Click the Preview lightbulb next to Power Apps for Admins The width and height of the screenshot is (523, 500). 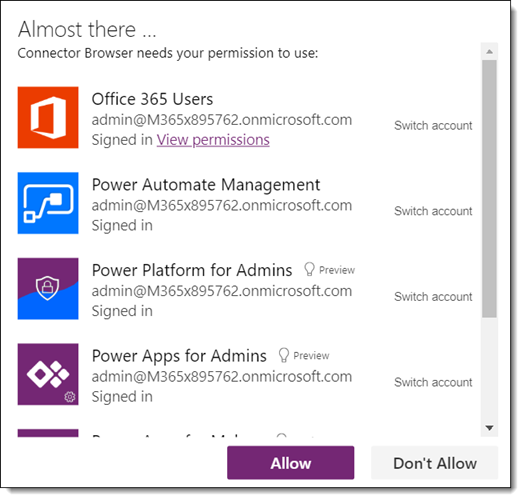[284, 355]
